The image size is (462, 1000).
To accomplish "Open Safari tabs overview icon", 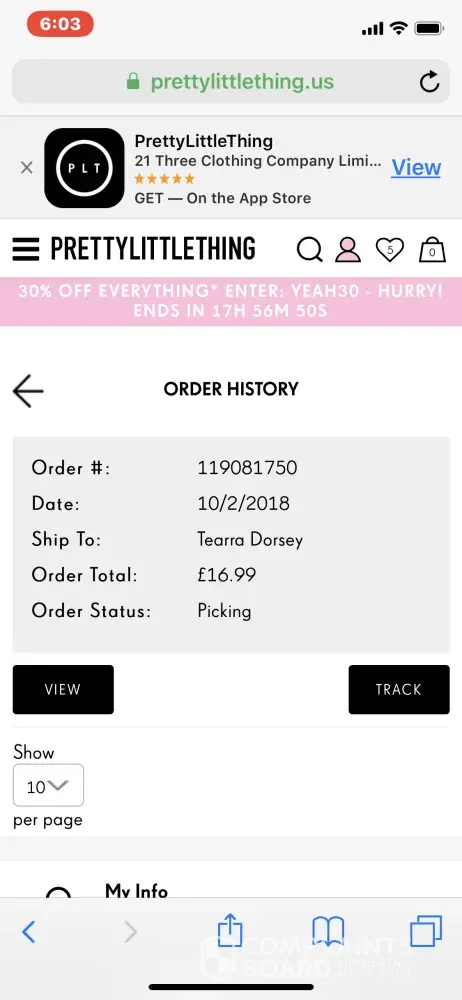I will tap(426, 932).
